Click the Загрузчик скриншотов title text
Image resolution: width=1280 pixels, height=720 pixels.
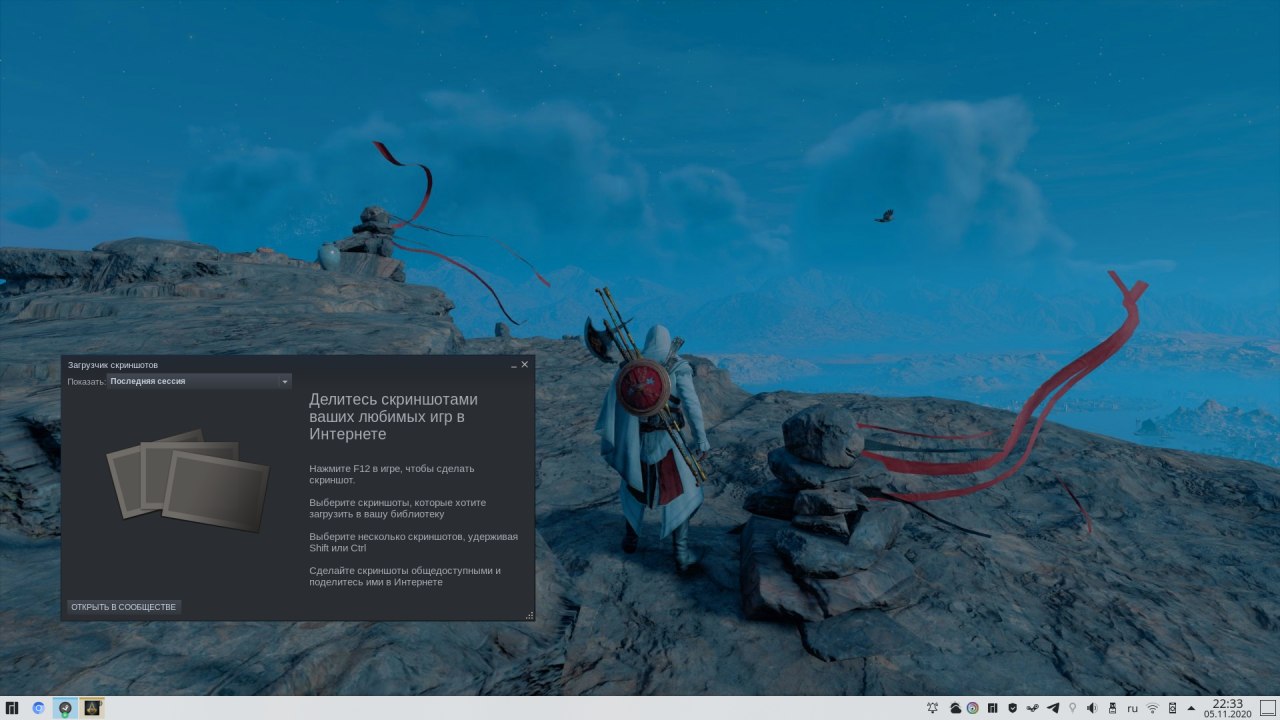112,365
